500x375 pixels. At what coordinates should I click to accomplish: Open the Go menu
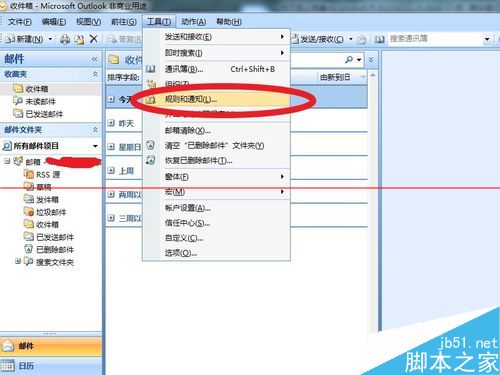coord(124,22)
